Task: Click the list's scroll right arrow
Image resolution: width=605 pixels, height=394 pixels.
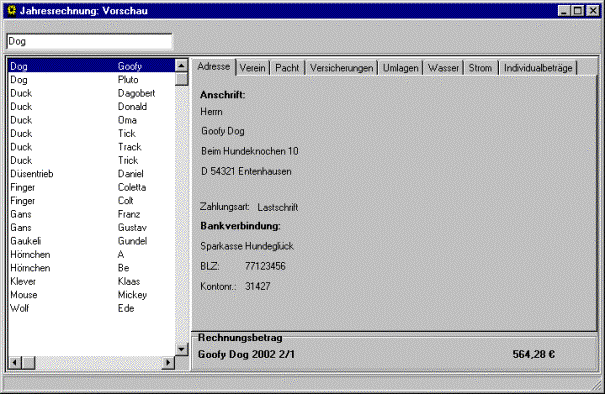Action: pyautogui.click(x=168, y=363)
